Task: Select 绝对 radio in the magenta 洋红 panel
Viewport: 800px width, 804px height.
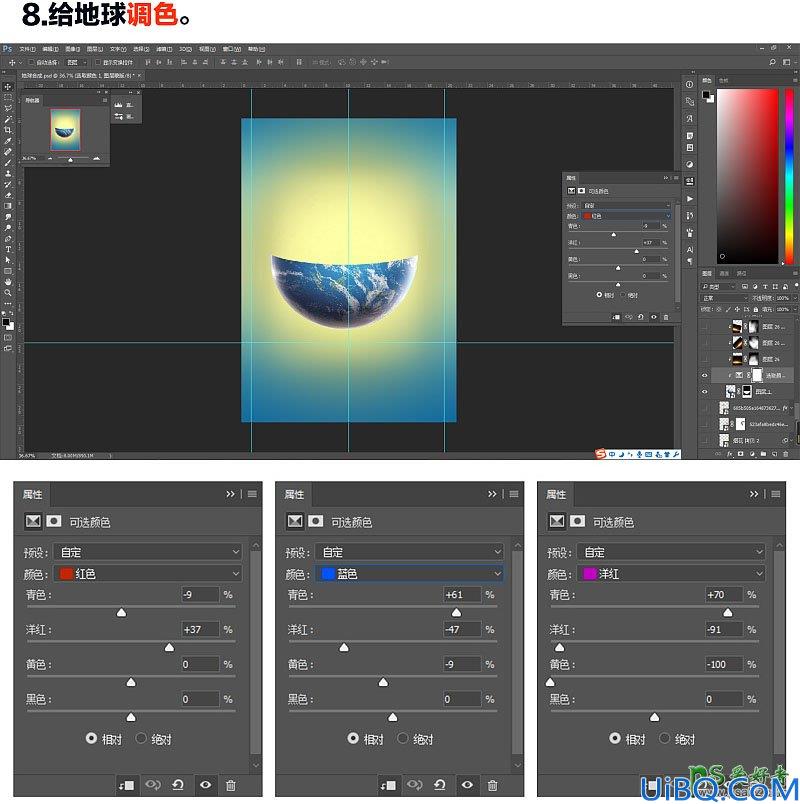Action: 665,738
